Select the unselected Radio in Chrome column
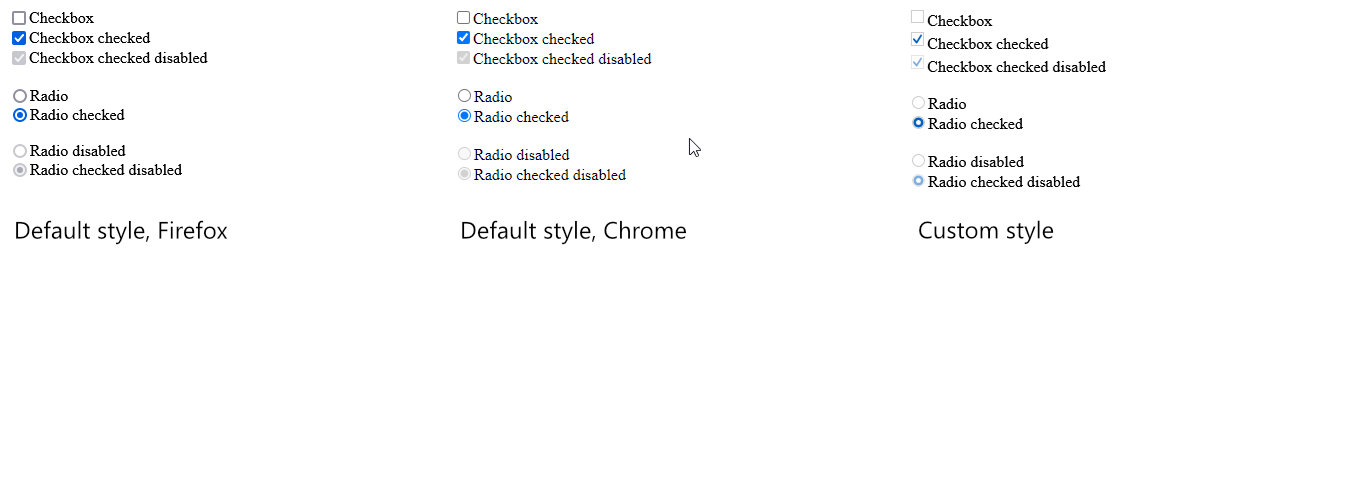The image size is (1352, 488). coord(464,96)
